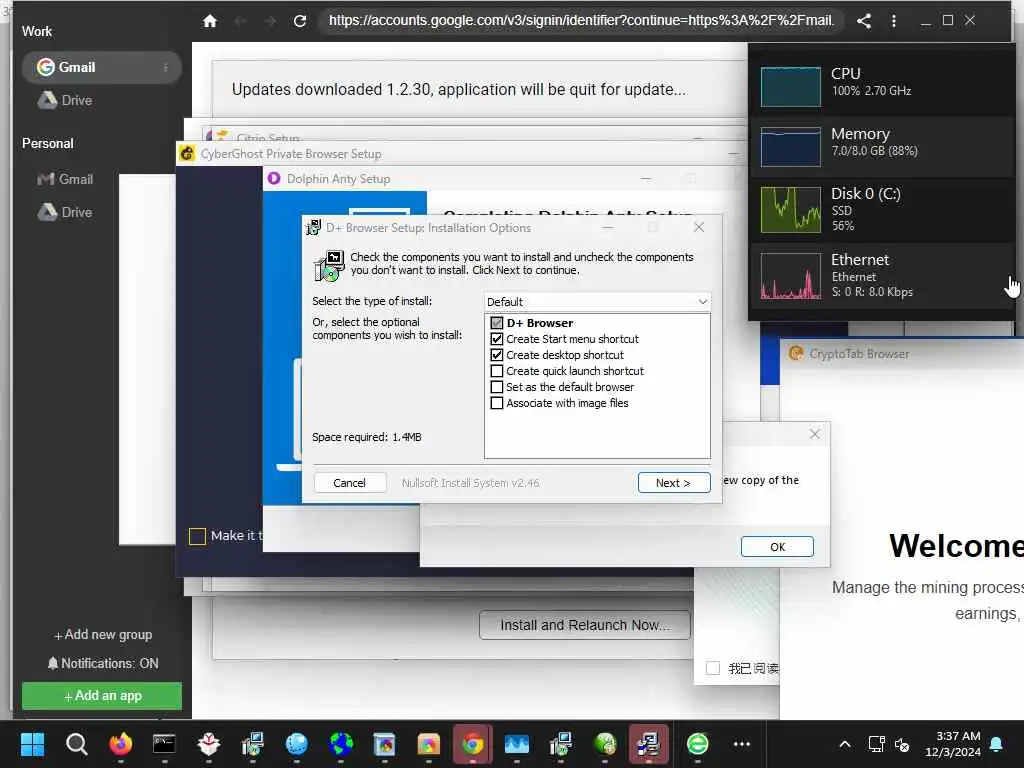This screenshot has height=768, width=1024.
Task: Select the CPU performance graph
Action: tap(791, 86)
